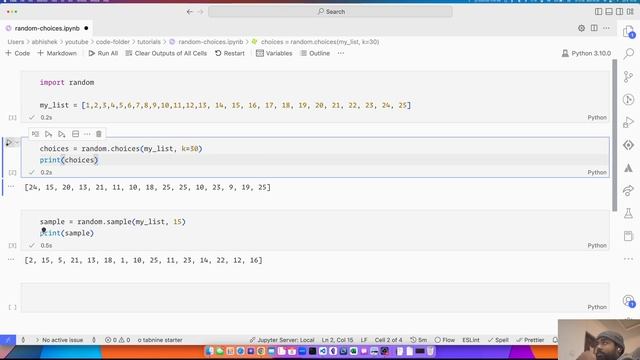The width and height of the screenshot is (640, 360).
Task: Show additional views in activity bar
Action: point(629,259)
